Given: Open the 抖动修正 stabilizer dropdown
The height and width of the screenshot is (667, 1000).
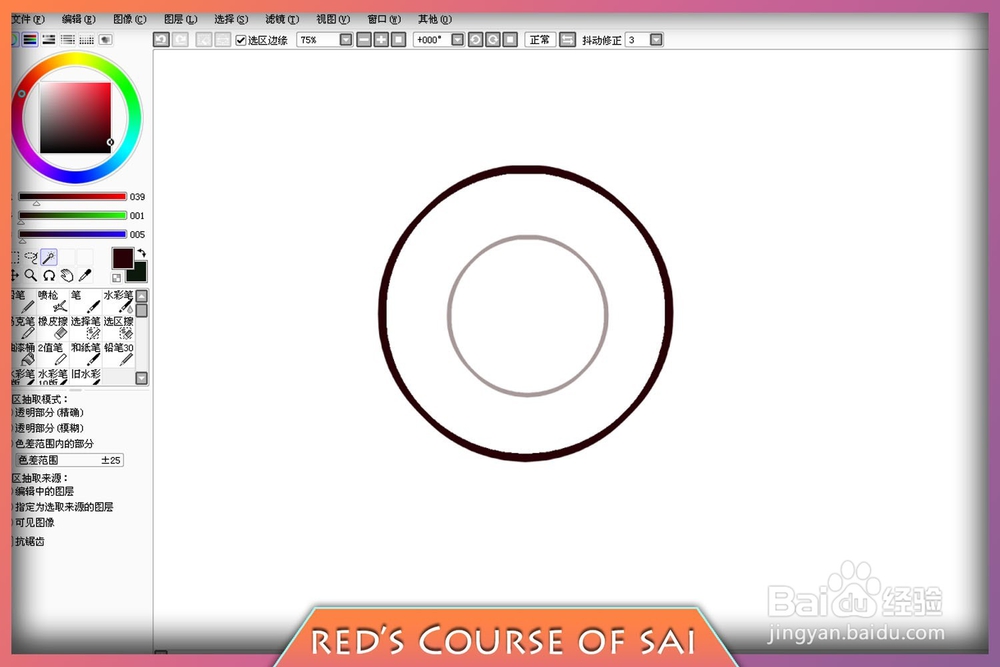Looking at the screenshot, I should (x=656, y=40).
